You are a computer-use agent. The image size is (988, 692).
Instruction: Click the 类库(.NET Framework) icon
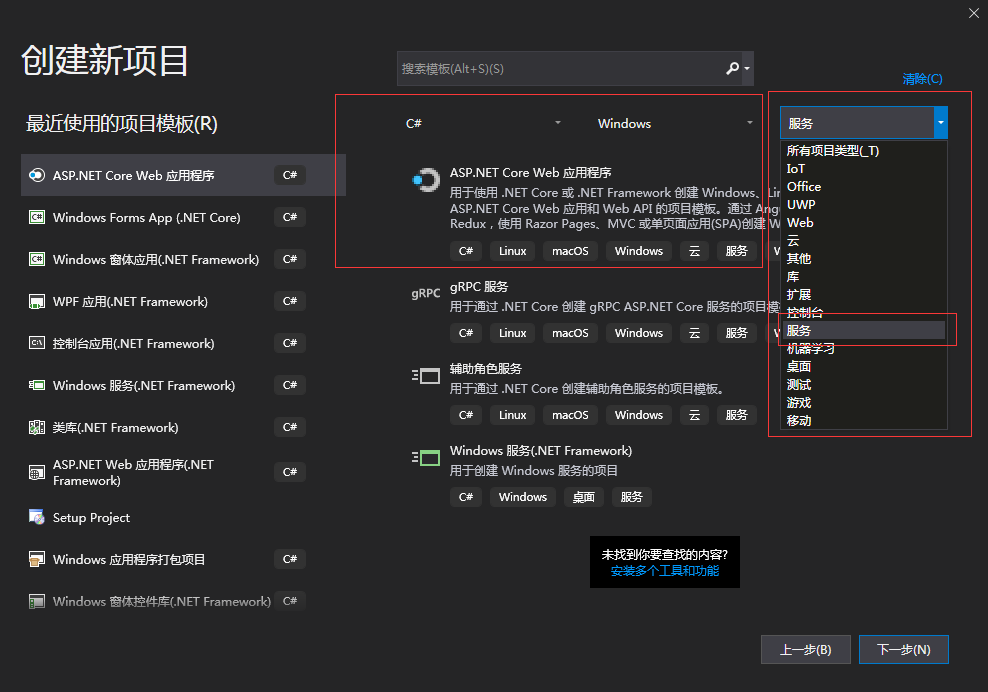click(x=37, y=427)
